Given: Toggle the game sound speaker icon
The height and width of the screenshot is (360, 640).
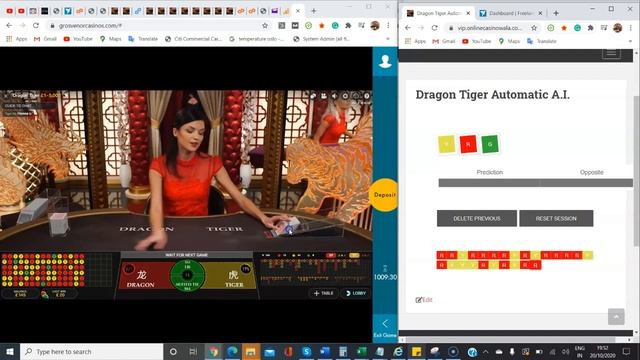Looking at the screenshot, I should pos(334,96).
